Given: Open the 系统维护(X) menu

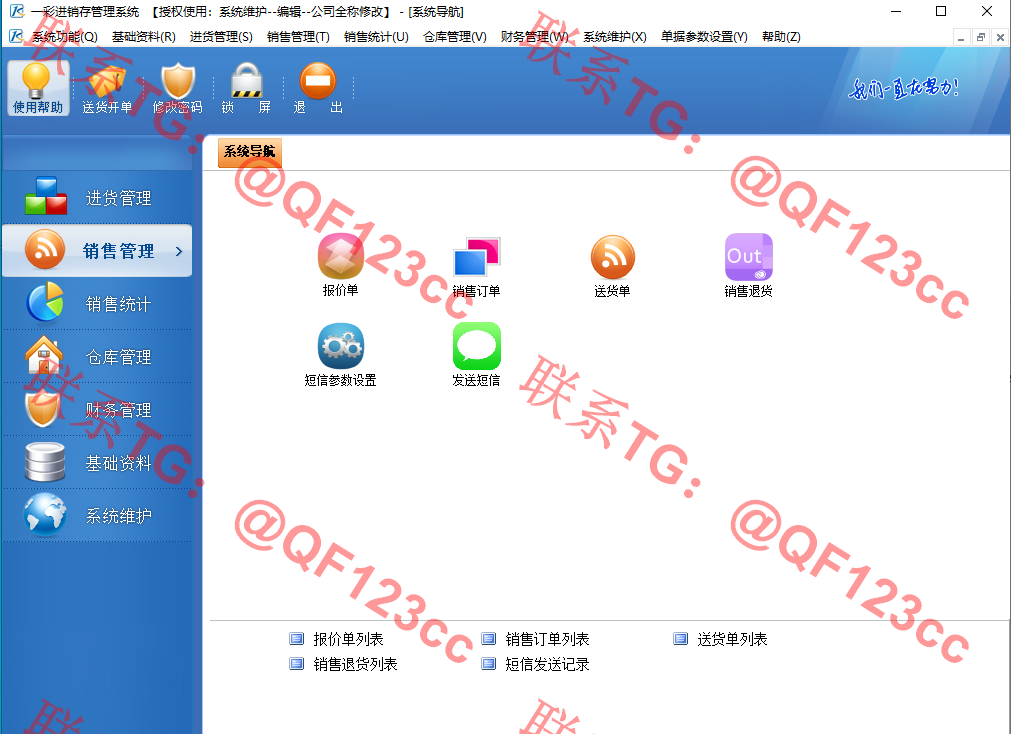Looking at the screenshot, I should pyautogui.click(x=615, y=37).
